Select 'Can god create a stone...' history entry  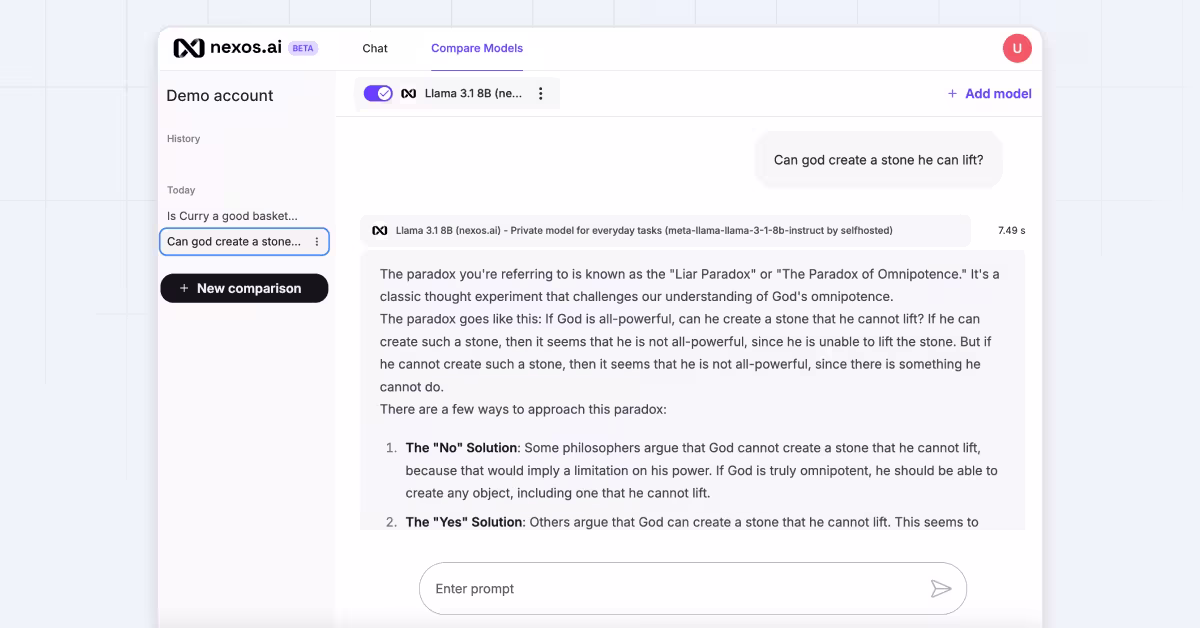coord(234,242)
